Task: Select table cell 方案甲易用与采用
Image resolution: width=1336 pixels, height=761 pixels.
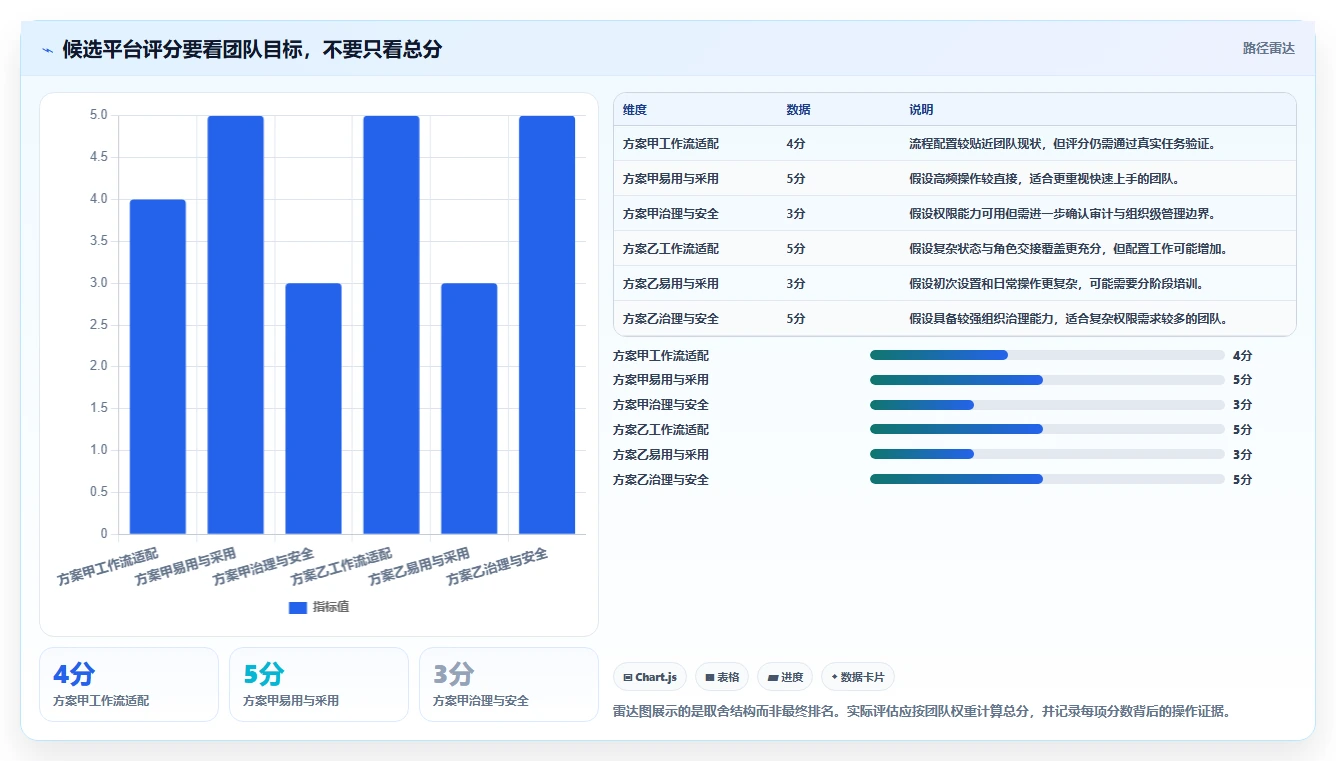Action: (671, 179)
